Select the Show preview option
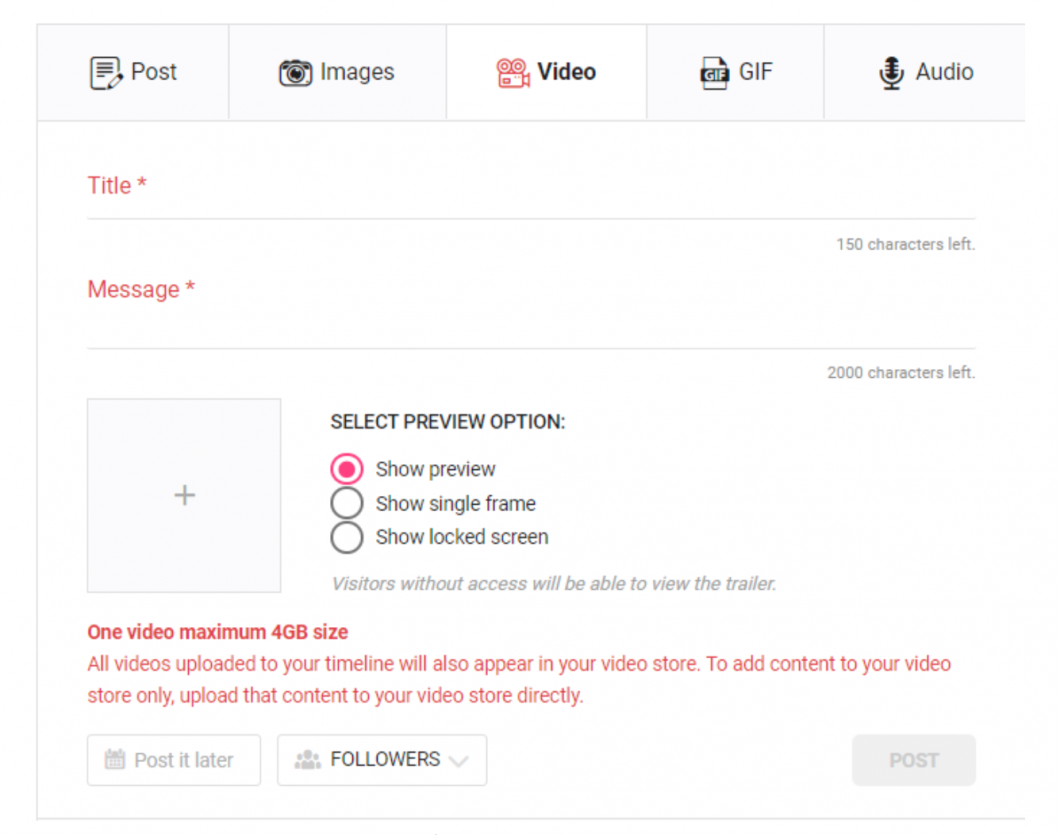The image size is (1060, 835). pos(347,468)
